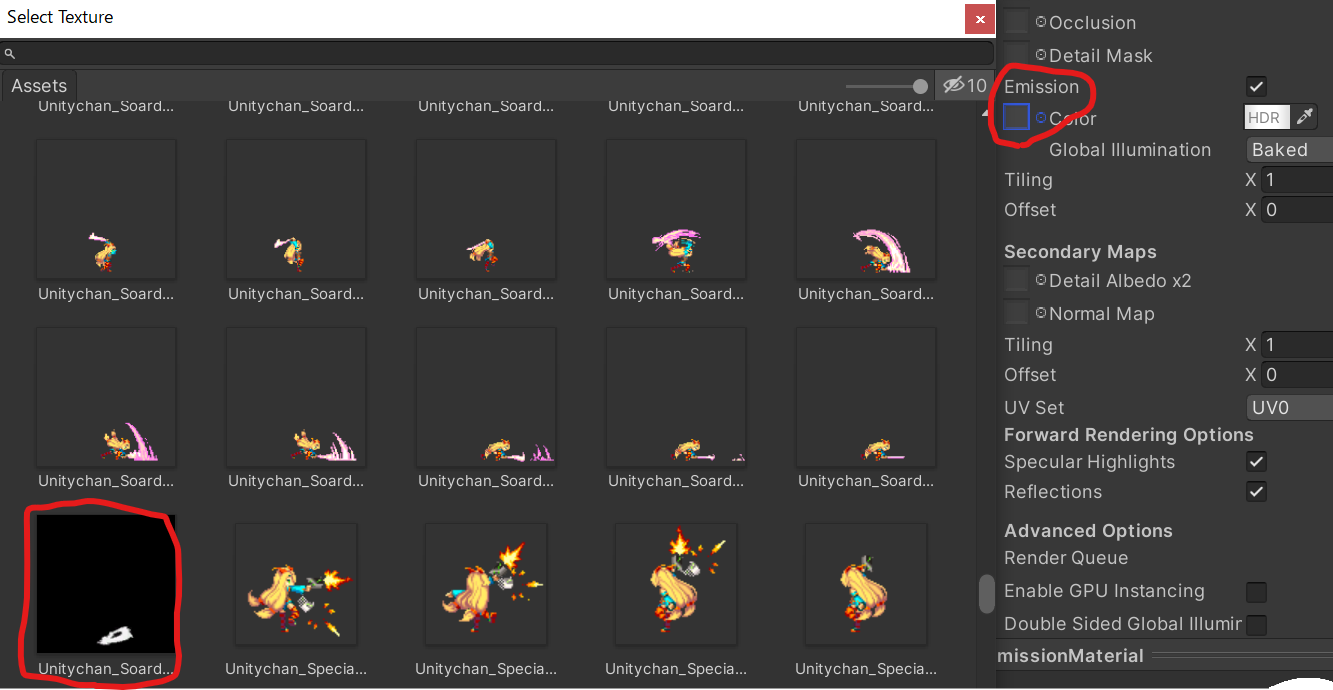Click the Select Texture search field
The height and width of the screenshot is (690, 1333).
pos(497,53)
